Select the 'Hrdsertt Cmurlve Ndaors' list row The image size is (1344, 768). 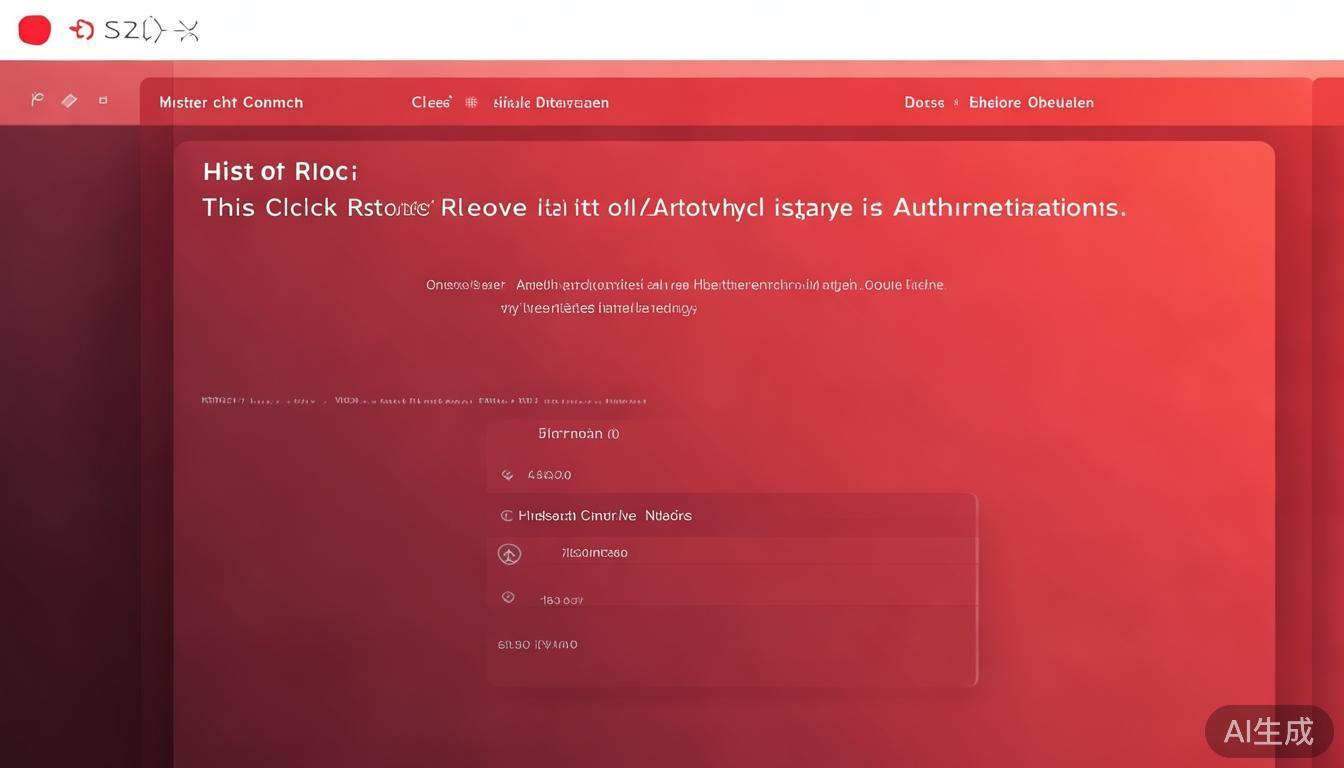click(605, 516)
